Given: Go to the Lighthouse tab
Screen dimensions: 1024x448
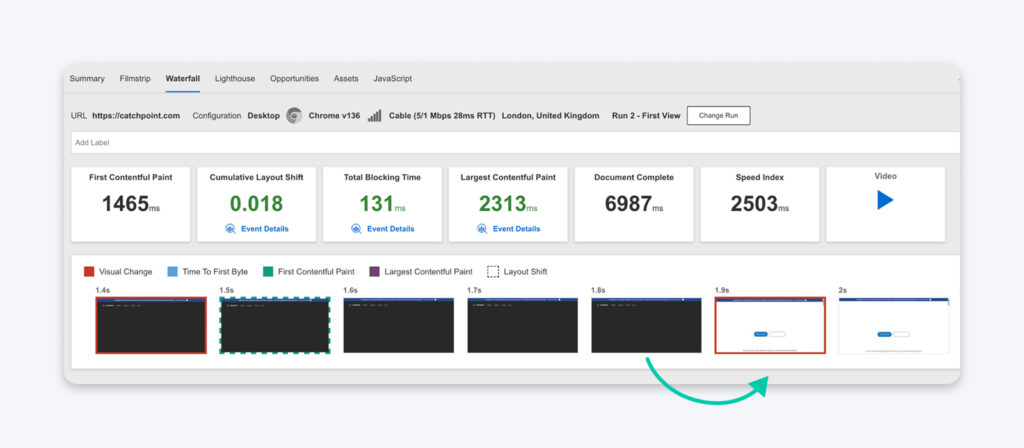Looking at the screenshot, I should [235, 79].
